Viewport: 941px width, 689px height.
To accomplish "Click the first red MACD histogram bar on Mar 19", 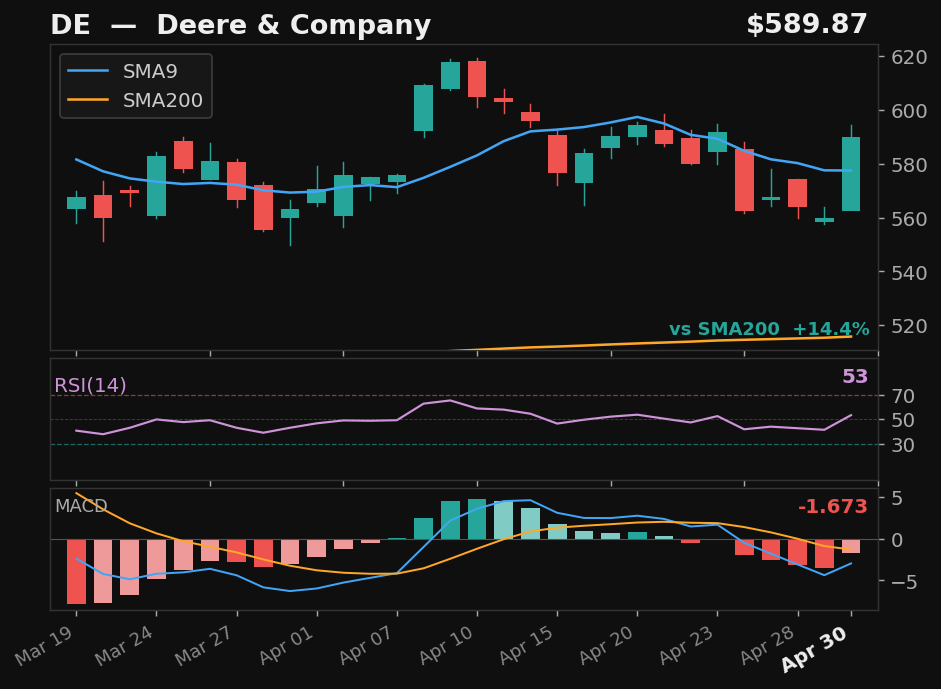I will (x=76, y=571).
